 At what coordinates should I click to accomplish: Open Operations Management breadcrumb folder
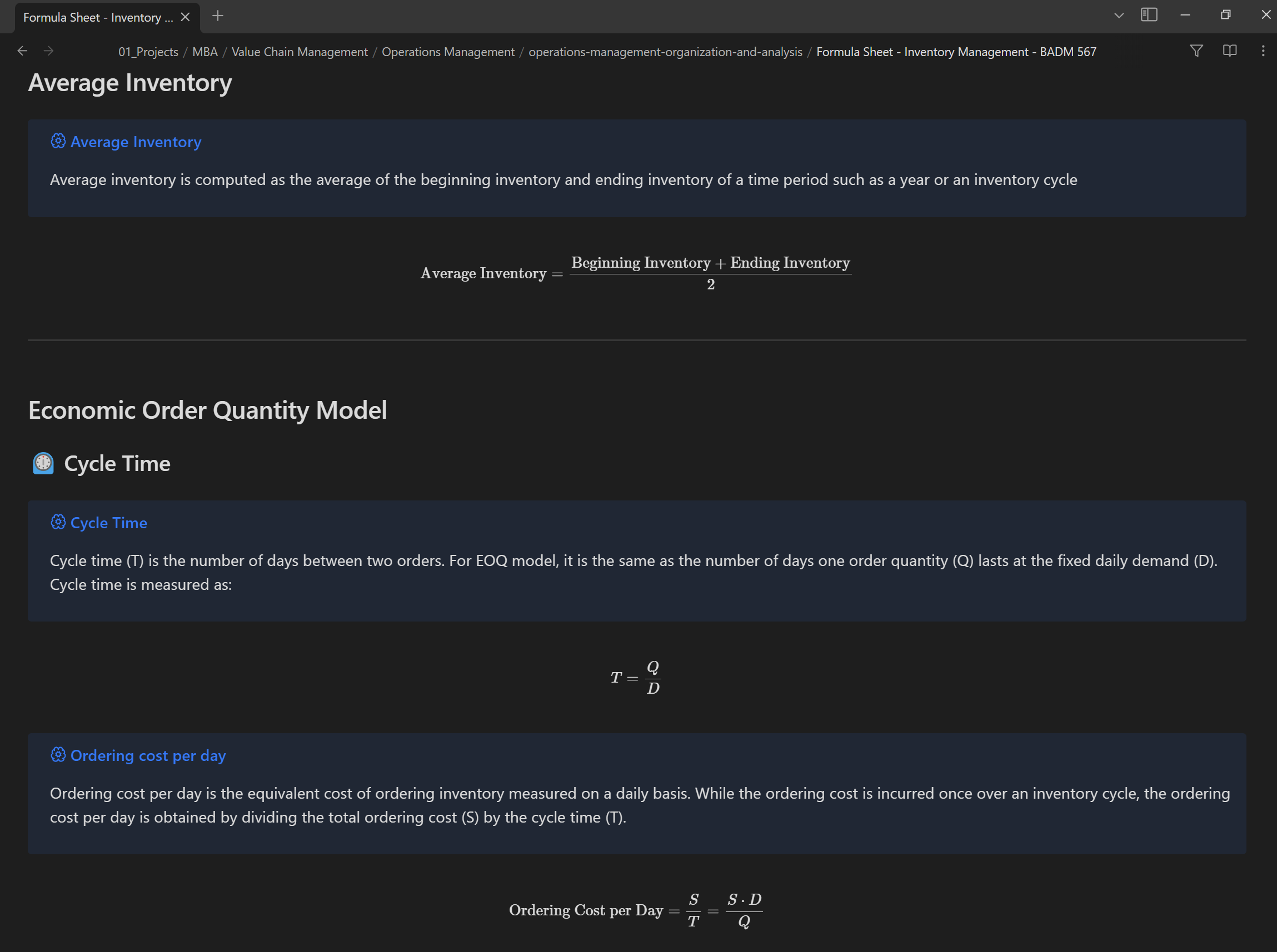point(448,52)
